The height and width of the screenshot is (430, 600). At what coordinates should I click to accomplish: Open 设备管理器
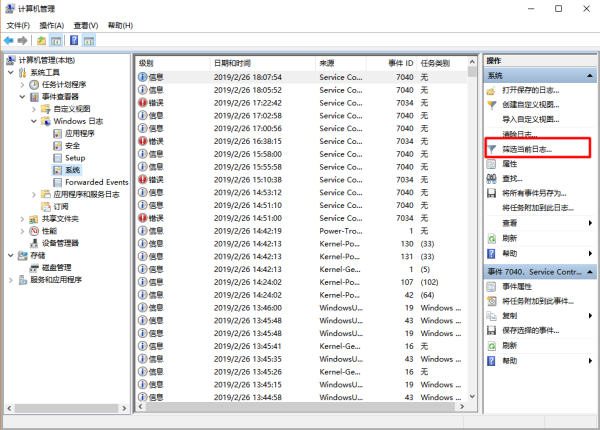[60, 243]
